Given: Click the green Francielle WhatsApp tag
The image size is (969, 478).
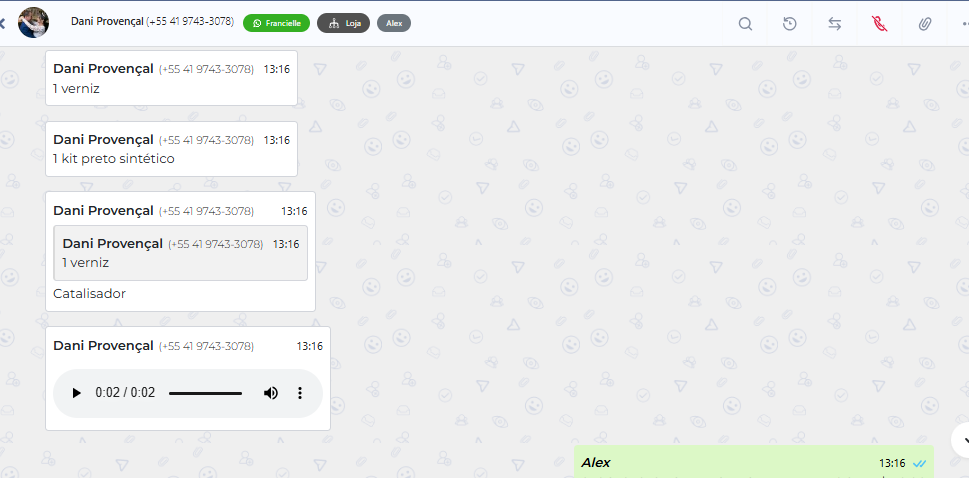Looking at the screenshot, I should [x=276, y=22].
